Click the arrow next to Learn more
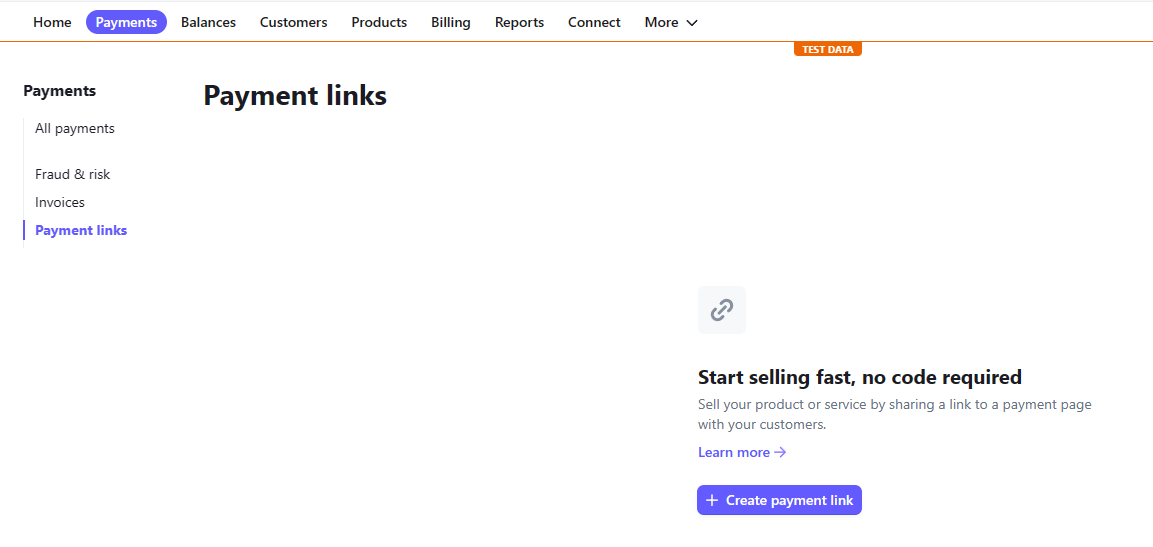Screen dimensions: 1153x547 click(x=780, y=452)
